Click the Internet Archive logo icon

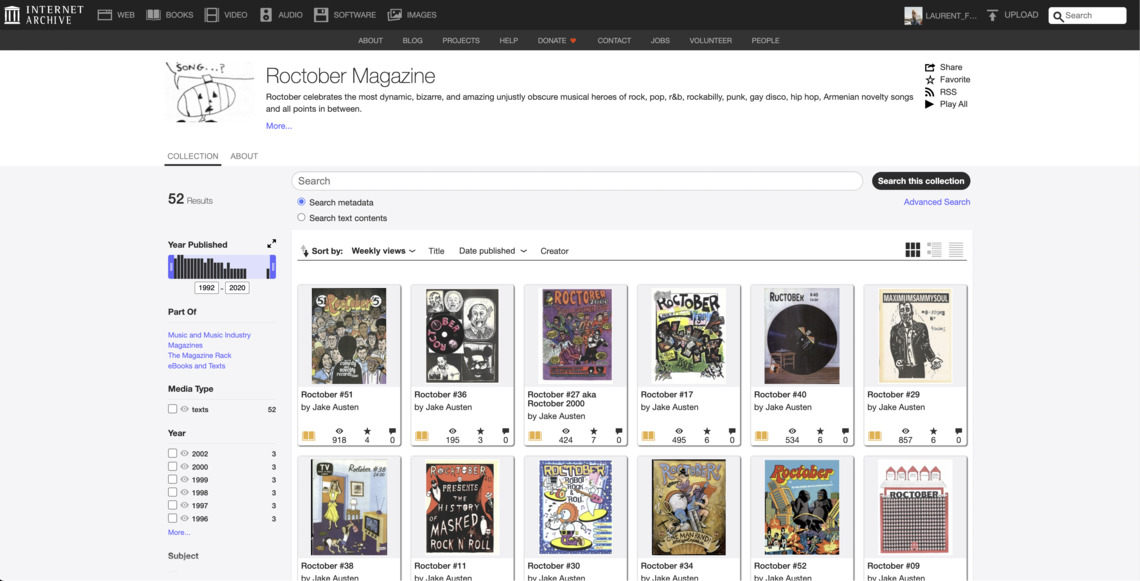click(12, 15)
